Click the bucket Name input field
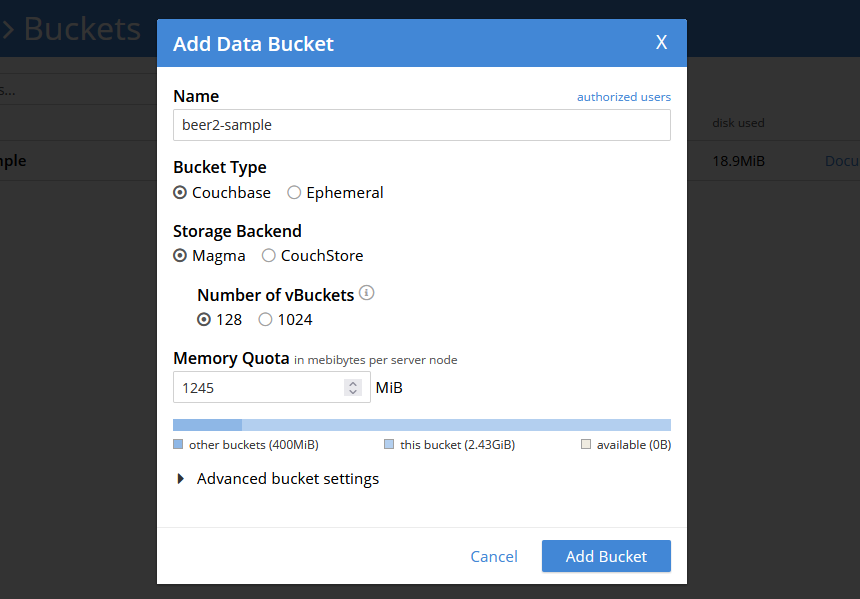 pyautogui.click(x=422, y=125)
